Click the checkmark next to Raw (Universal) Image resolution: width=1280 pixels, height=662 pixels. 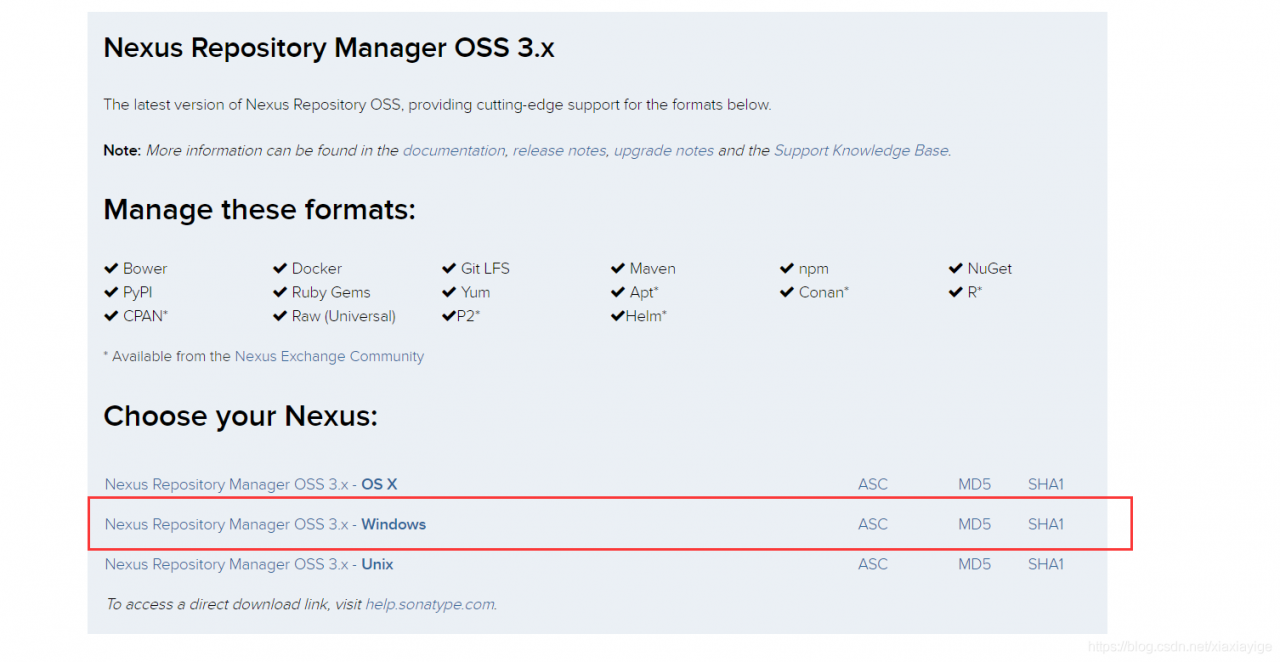[280, 316]
